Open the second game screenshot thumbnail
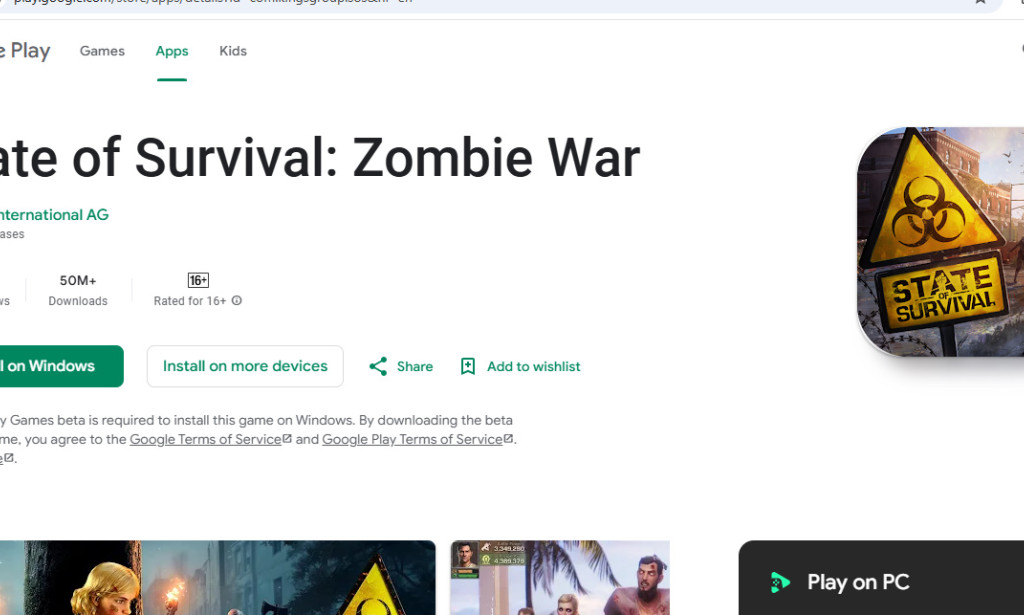 click(x=560, y=578)
